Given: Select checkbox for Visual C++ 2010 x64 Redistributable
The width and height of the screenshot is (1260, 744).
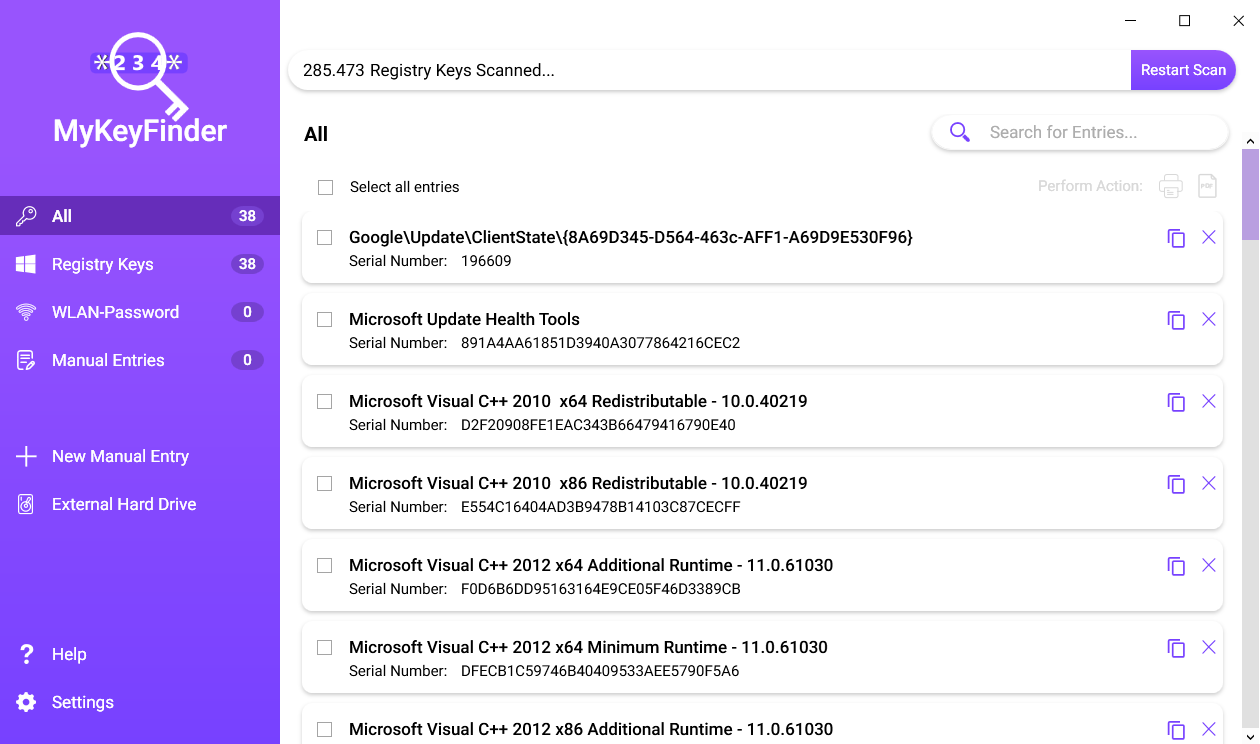Looking at the screenshot, I should pos(324,401).
